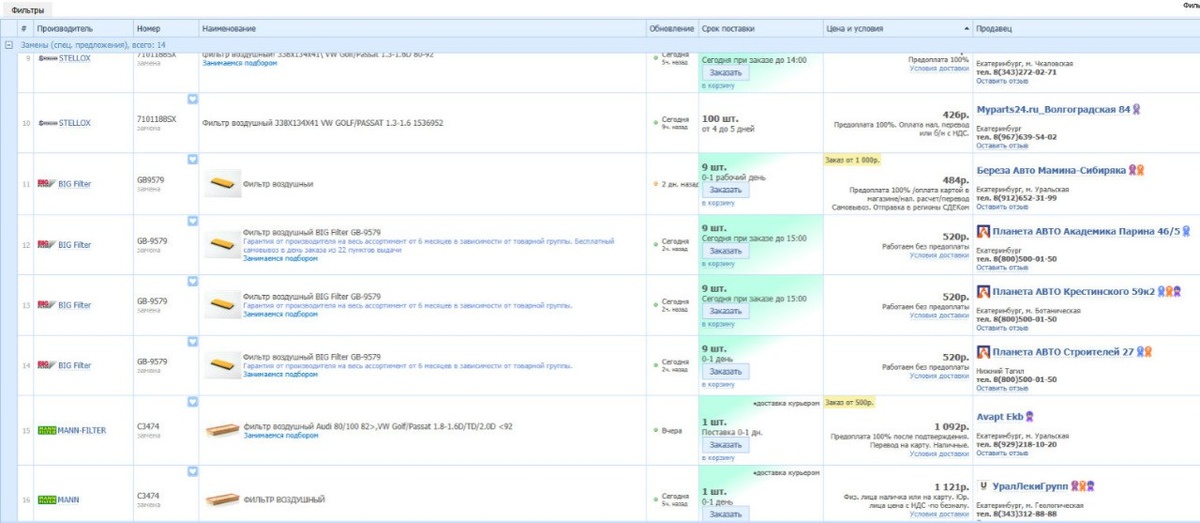Click Заказать for Avapt Ekb offer 1 092р
Image resolution: width=1200 pixels, height=523 pixels.
[x=725, y=445]
